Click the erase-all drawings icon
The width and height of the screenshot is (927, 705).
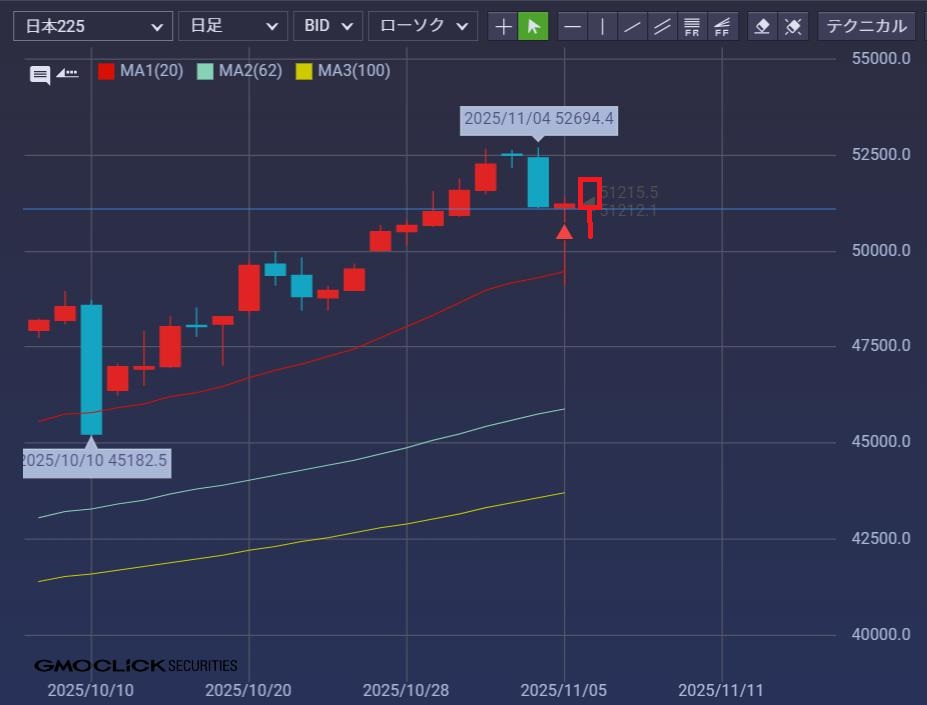click(793, 27)
